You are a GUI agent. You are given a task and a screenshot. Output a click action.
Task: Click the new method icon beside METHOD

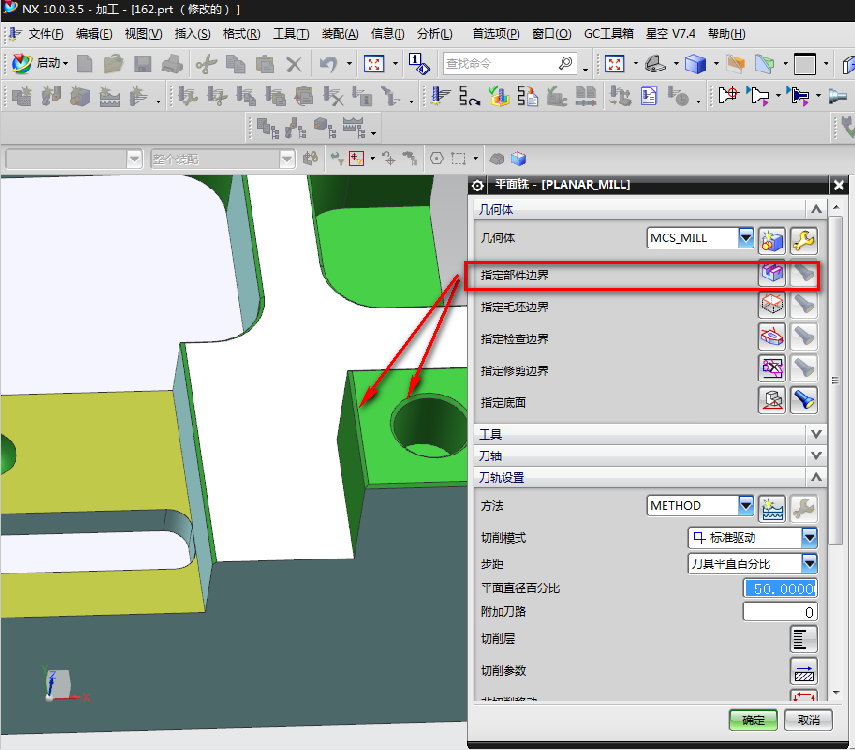coord(772,507)
